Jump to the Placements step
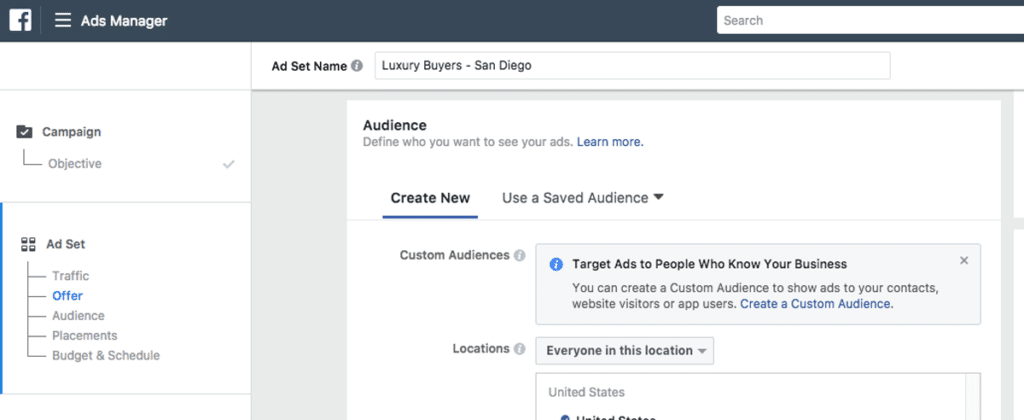1024x420 pixels. tap(85, 336)
